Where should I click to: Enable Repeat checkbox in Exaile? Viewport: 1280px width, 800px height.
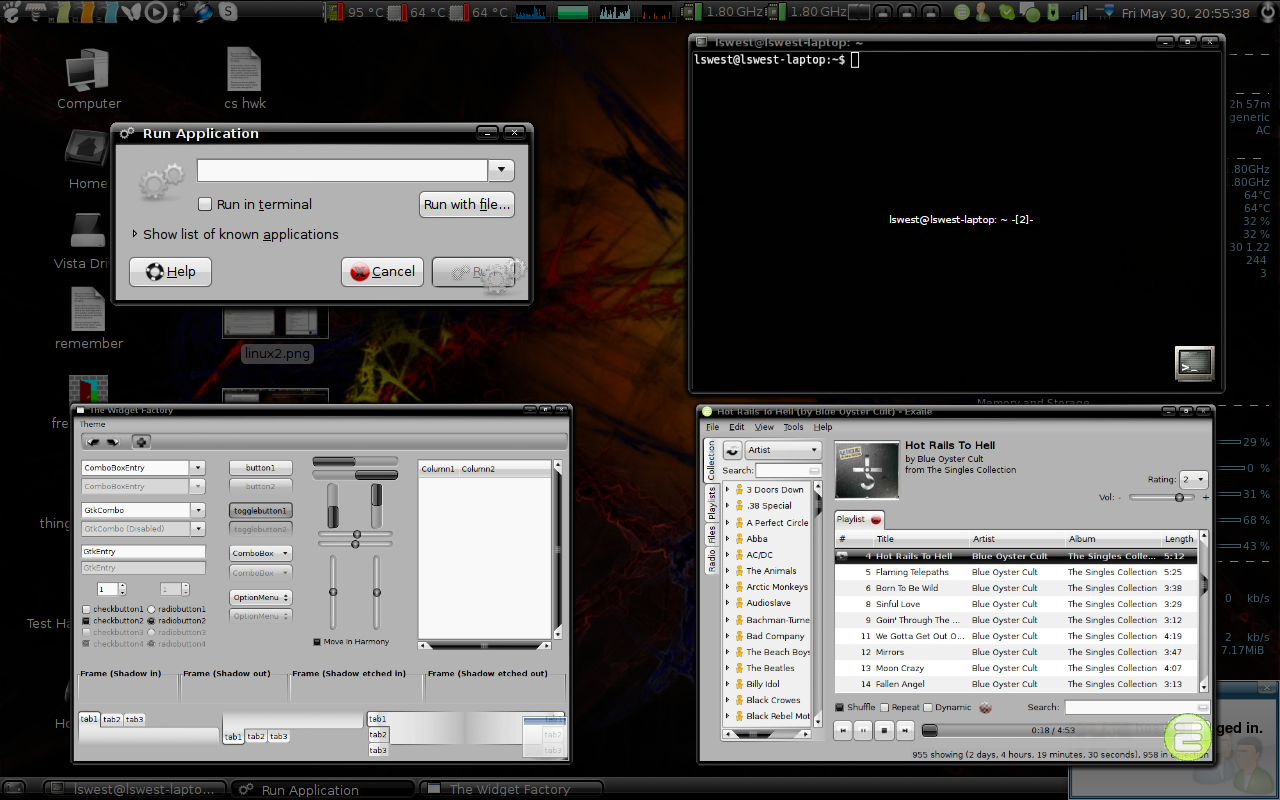pyautogui.click(x=884, y=708)
